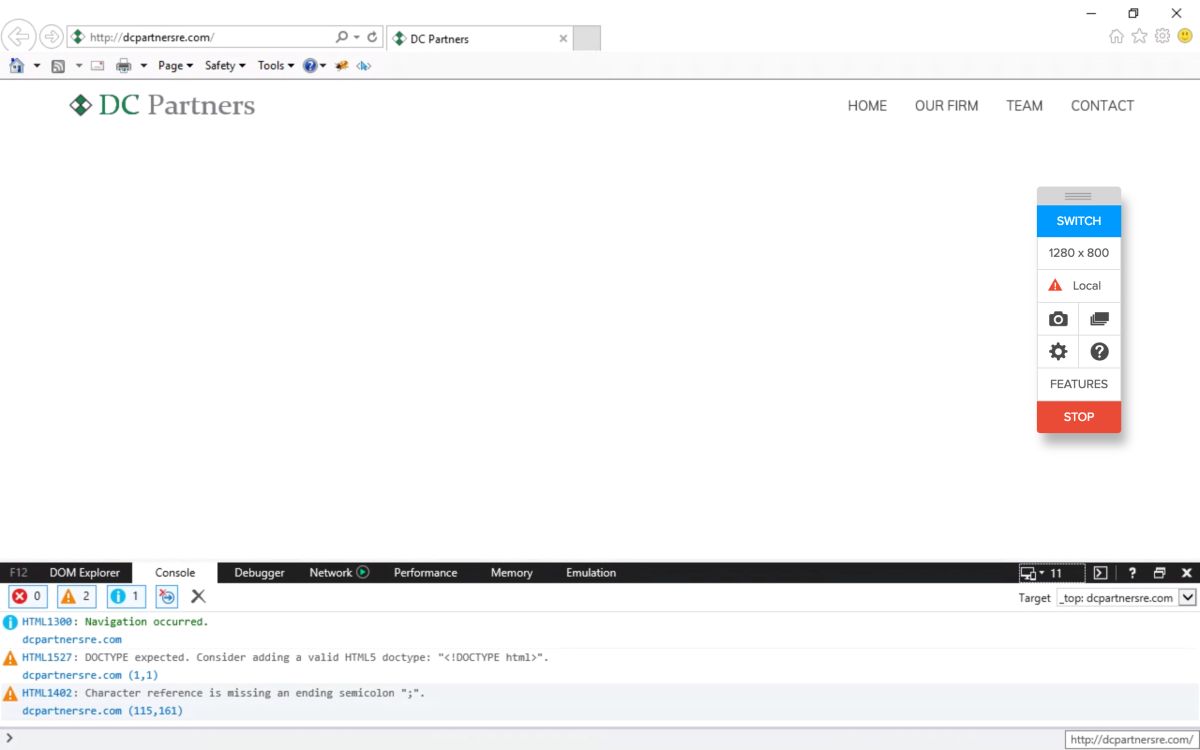Refresh the page using reload icon
This screenshot has height=750, width=1200.
coord(372,37)
